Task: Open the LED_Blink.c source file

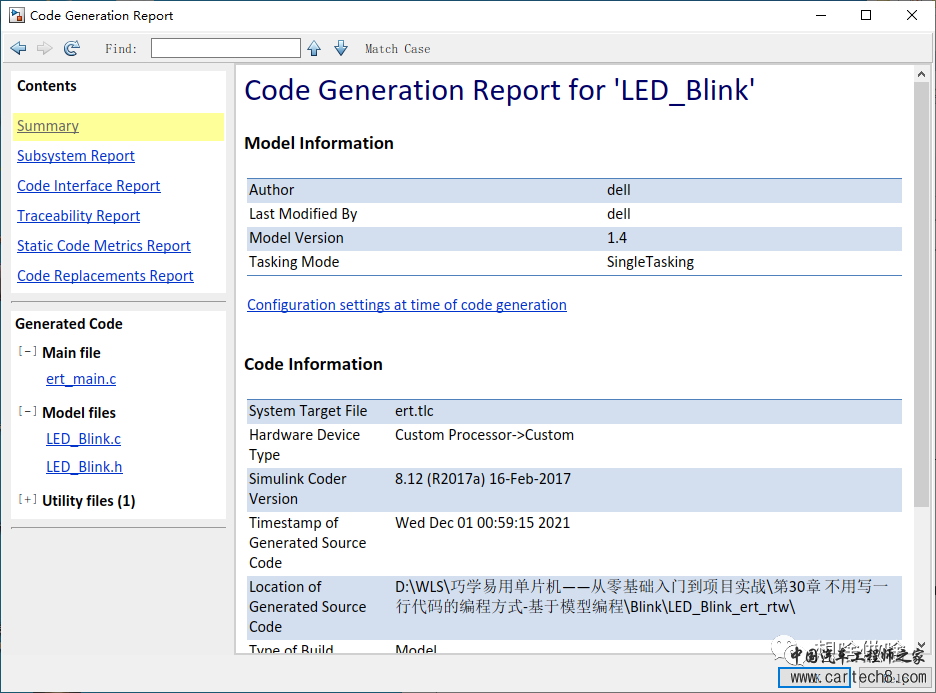Action: point(84,439)
